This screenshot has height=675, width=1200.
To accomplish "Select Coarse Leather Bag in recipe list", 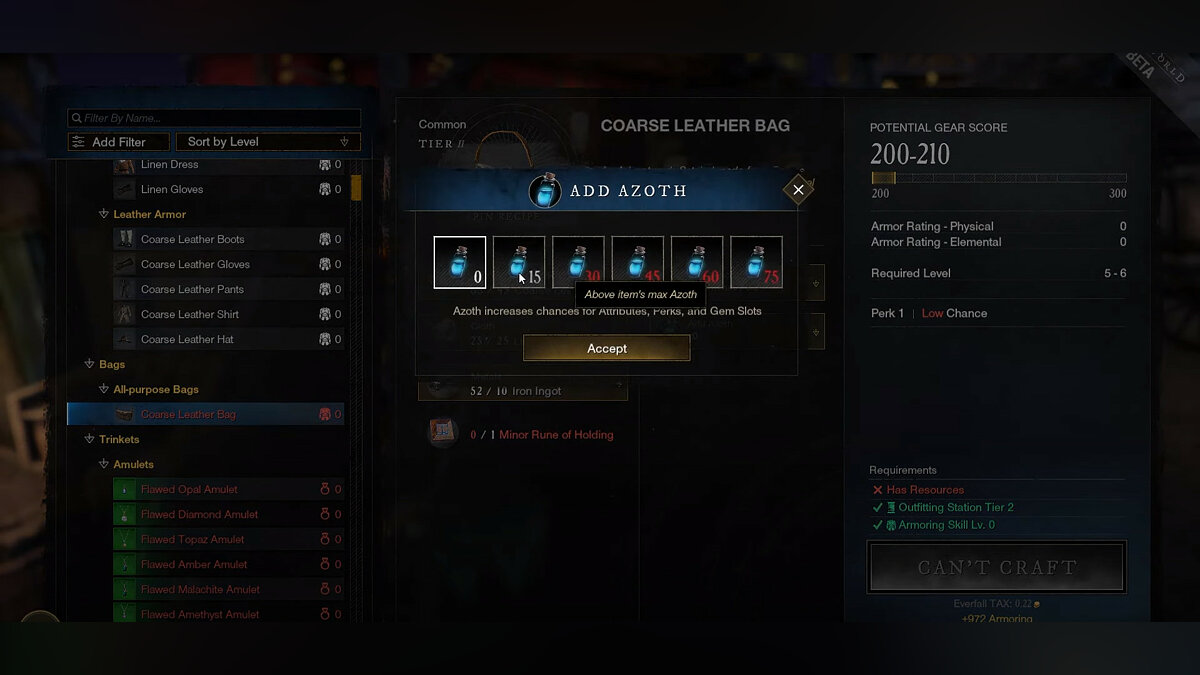I will (205, 414).
